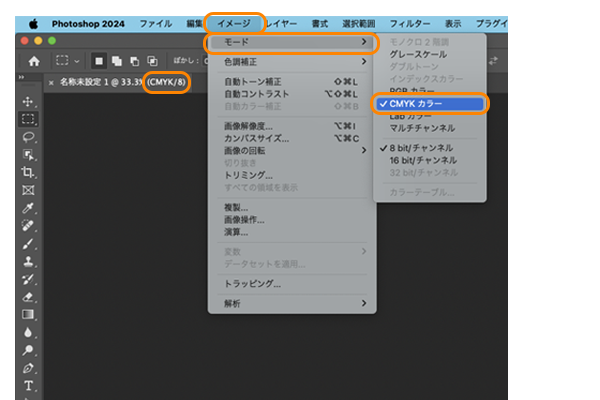
Task: Choose Intersect with selection mode icon
Action: click(152, 61)
